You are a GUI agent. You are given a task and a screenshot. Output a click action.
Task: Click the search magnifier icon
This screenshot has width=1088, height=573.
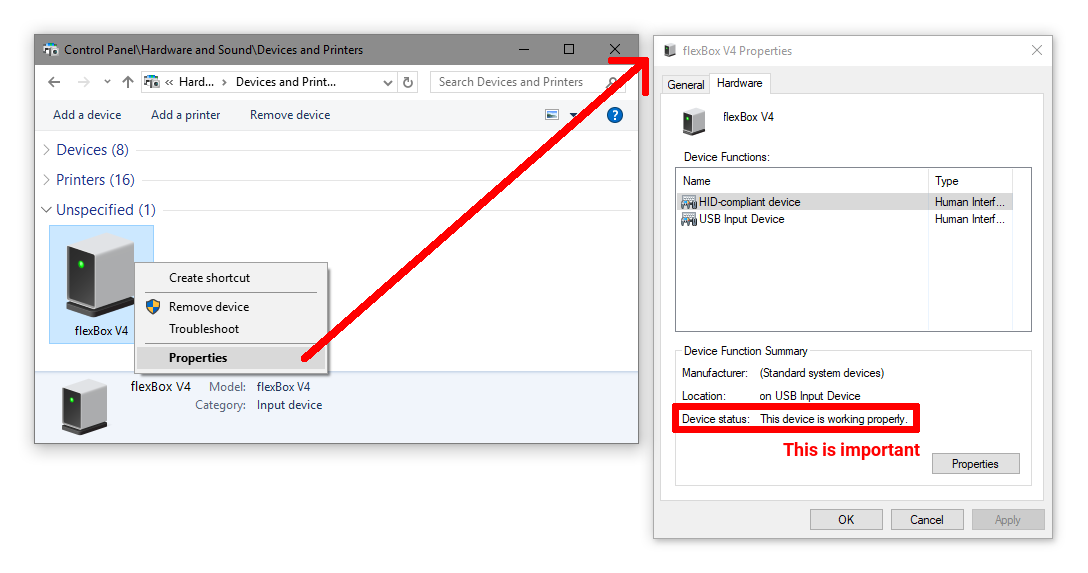coord(612,83)
